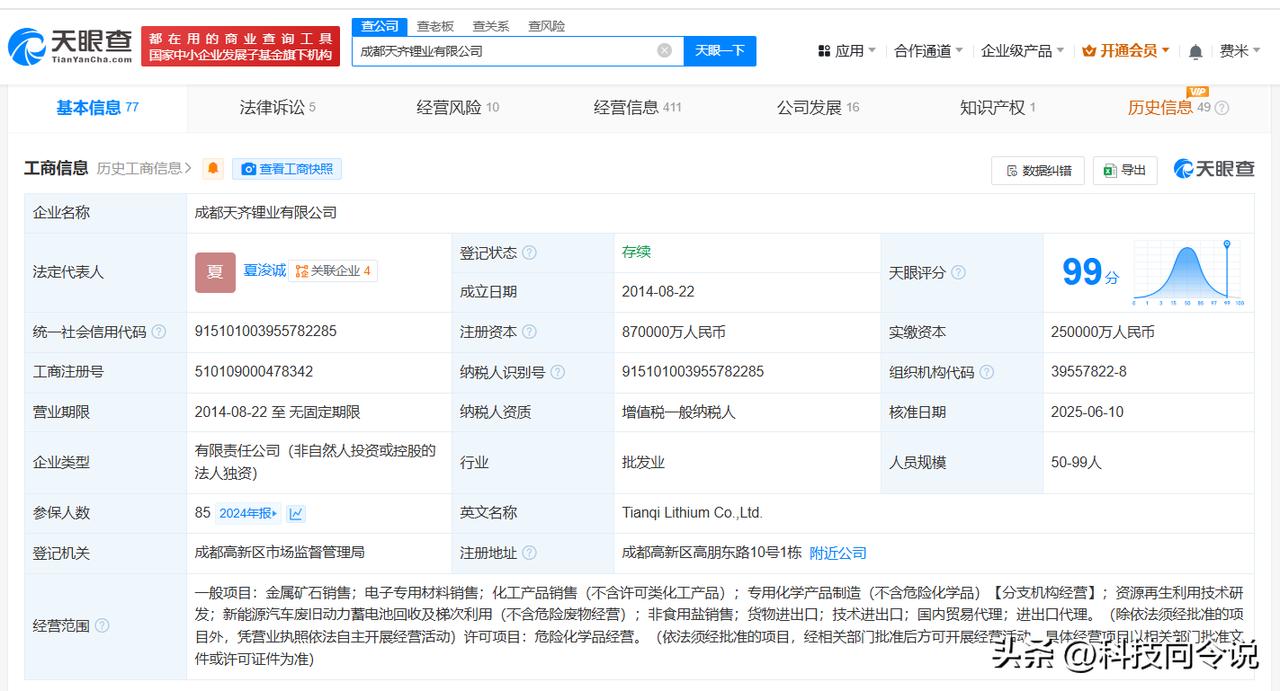Viewport: 1280px width, 691px height.
Task: Click help icon next to 历史信息 tab
Action: pyautogui.click(x=1221, y=108)
